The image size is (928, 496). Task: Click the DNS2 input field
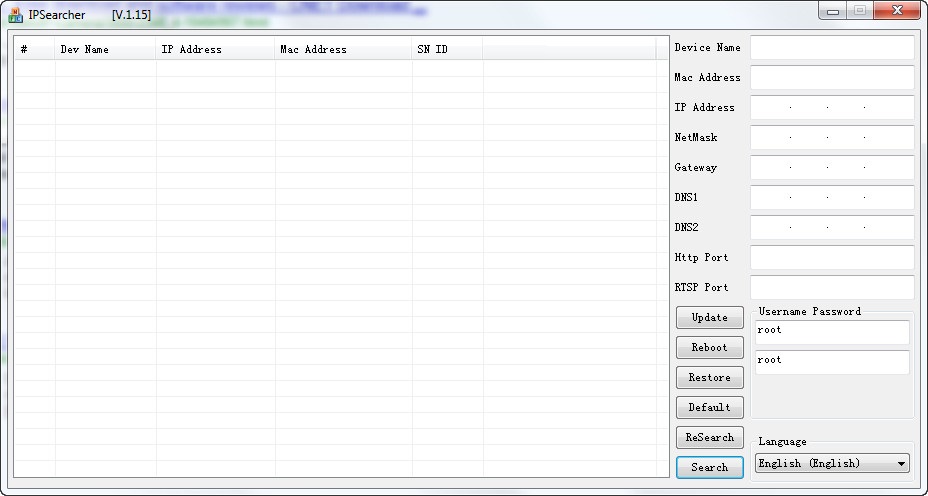coord(832,227)
